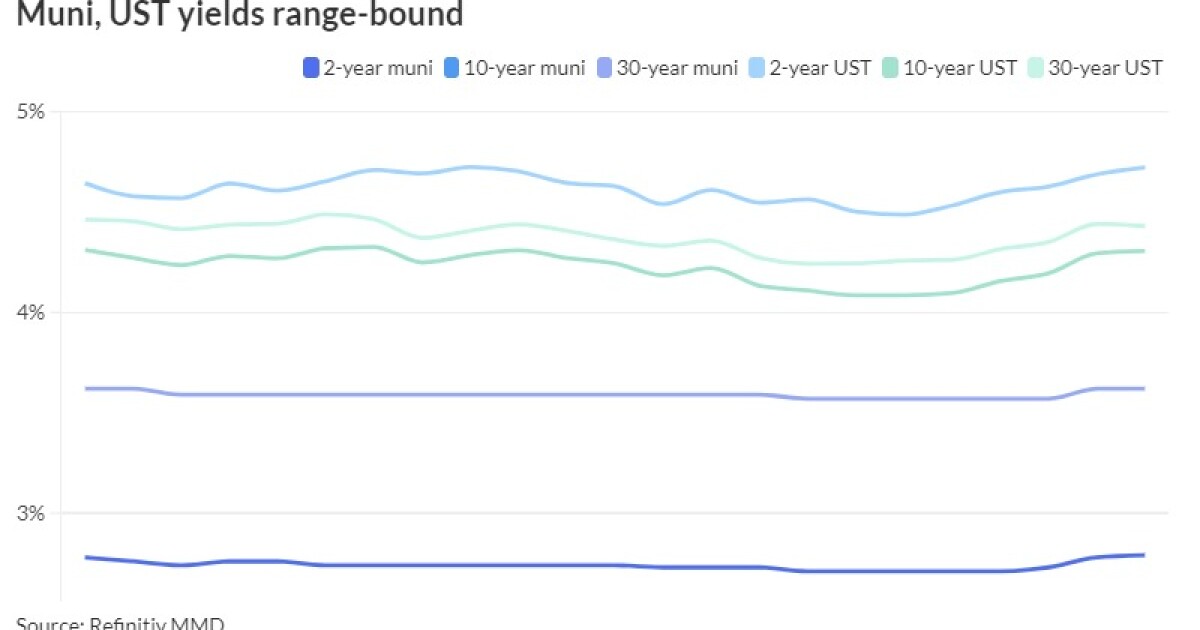Screen dimensions: 1200x630
Task: Hide the "10-year UST" series via legend text
Action: coord(959,68)
